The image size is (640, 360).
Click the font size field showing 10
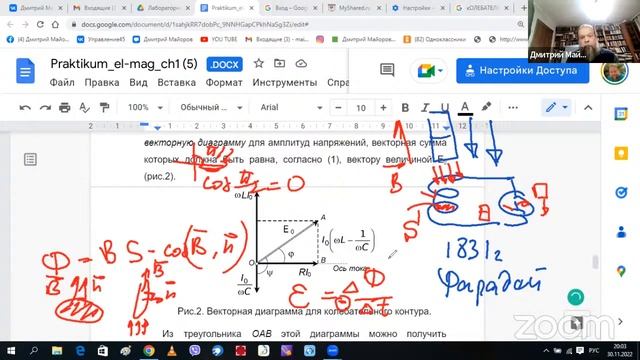pyautogui.click(x=361, y=108)
